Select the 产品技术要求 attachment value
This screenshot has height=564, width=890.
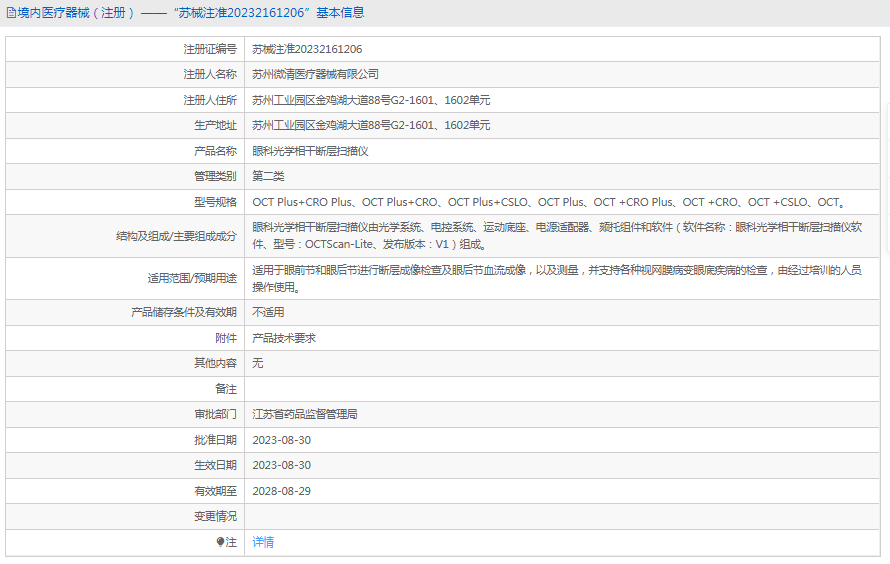tap(284, 338)
